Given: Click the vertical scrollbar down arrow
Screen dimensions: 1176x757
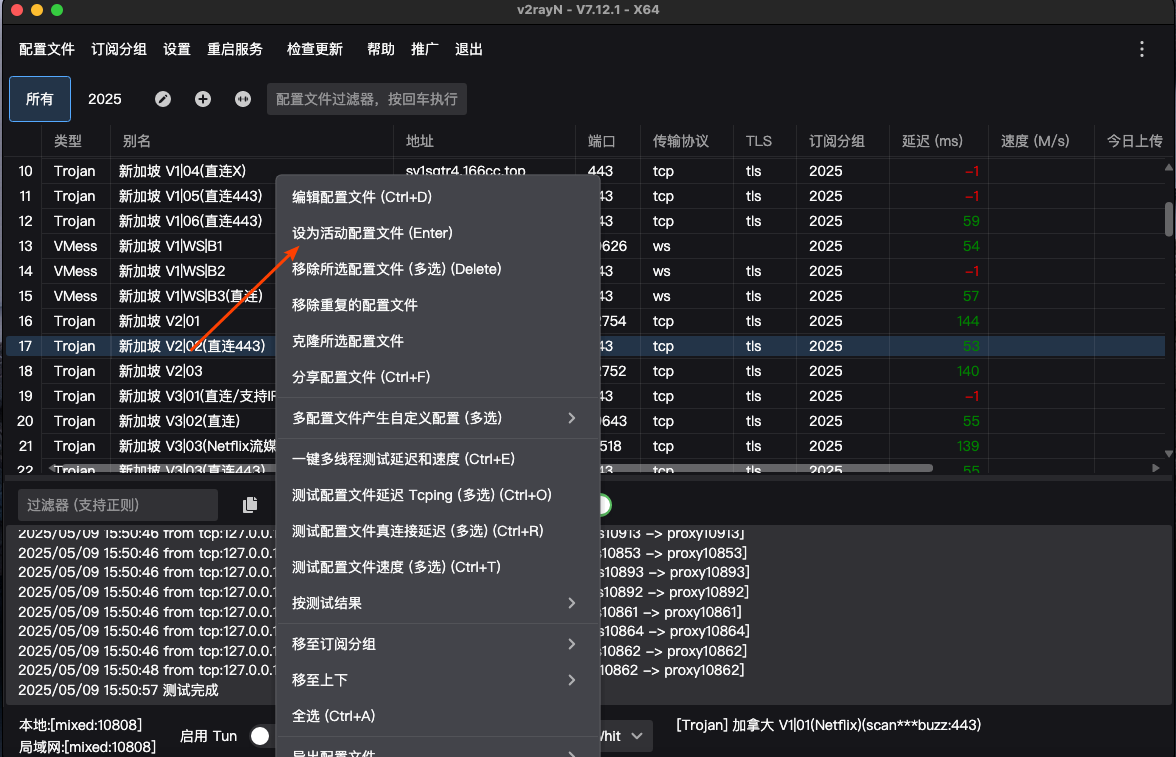Looking at the screenshot, I should [1168, 454].
